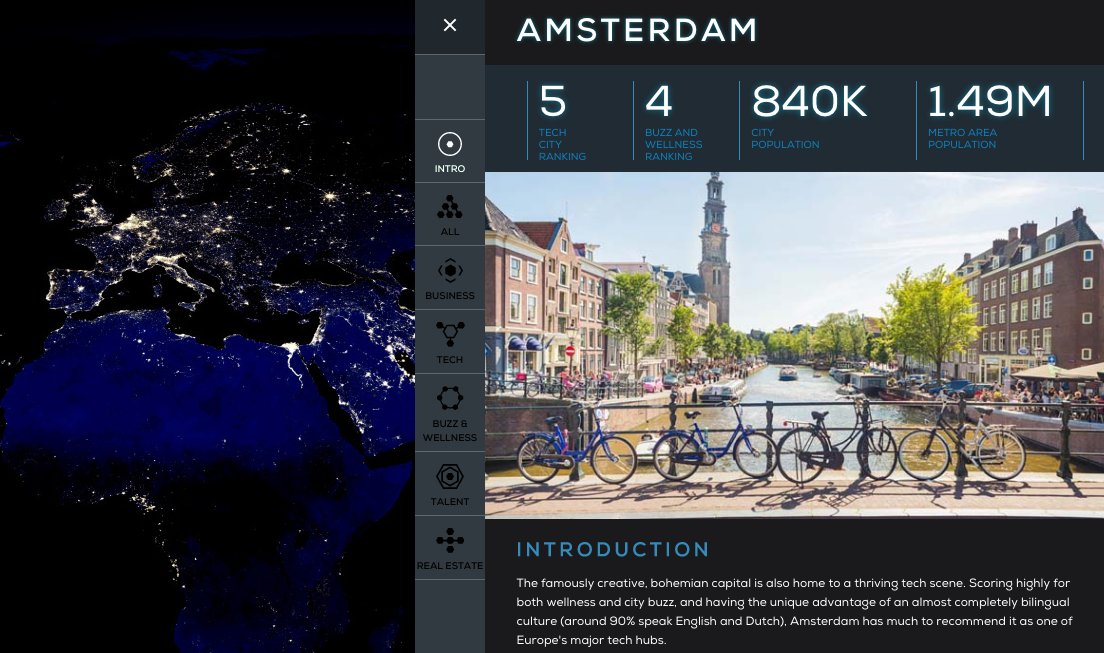Select the Intro target icon
This screenshot has width=1104, height=653.
(x=450, y=146)
